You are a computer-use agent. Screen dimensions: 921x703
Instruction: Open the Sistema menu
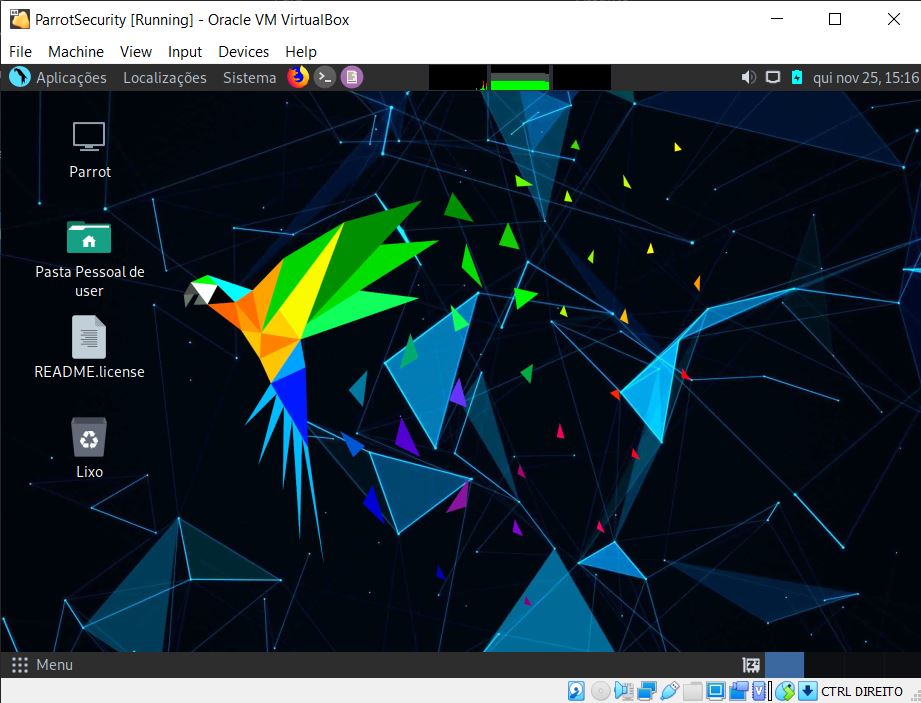coord(249,78)
